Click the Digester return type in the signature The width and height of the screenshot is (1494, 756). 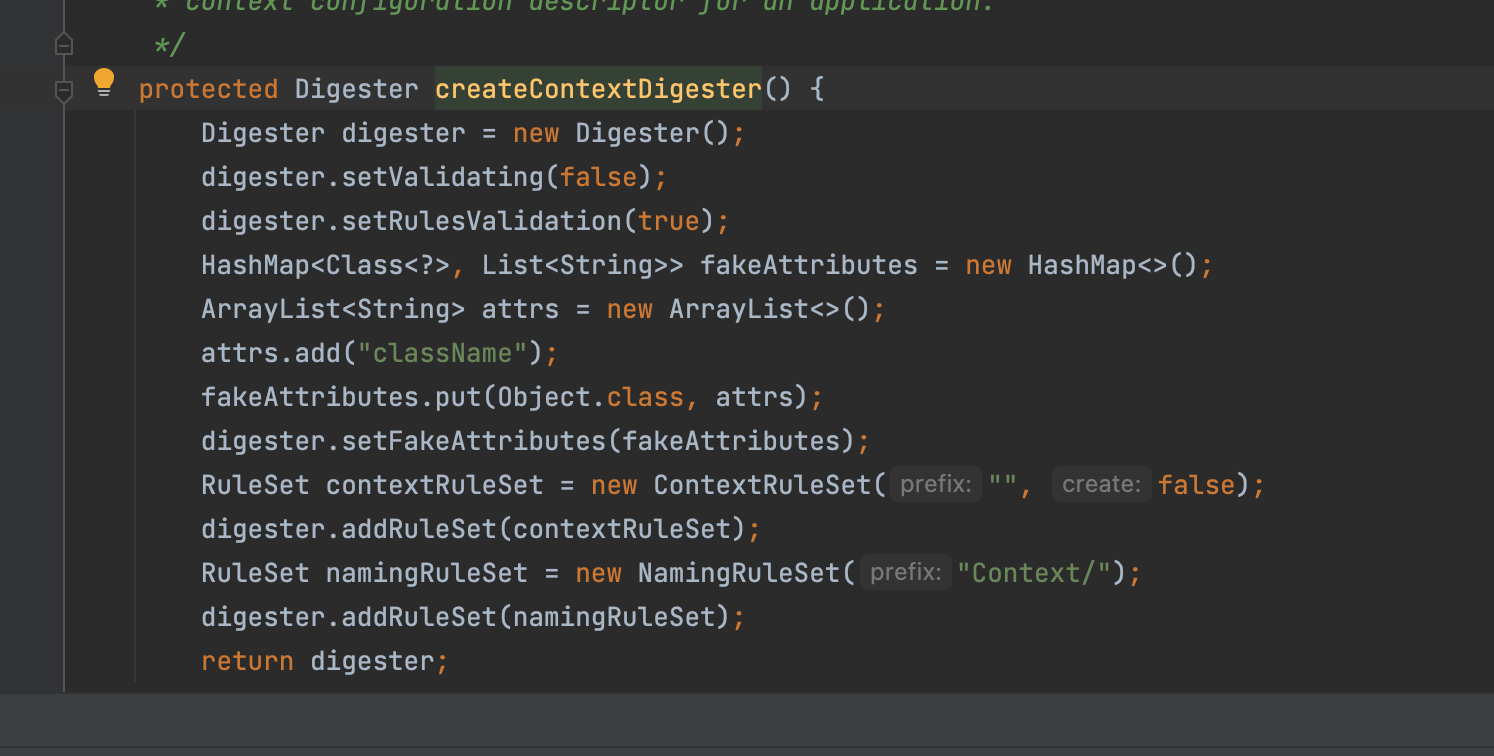click(x=356, y=89)
